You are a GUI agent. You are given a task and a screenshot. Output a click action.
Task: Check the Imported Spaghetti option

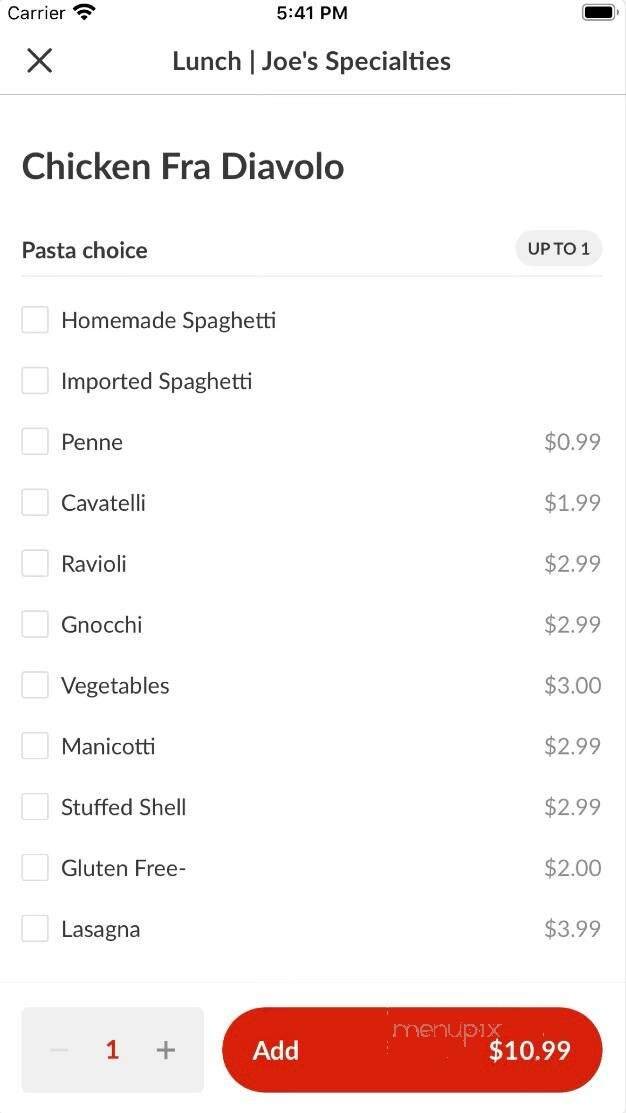pyautogui.click(x=35, y=380)
